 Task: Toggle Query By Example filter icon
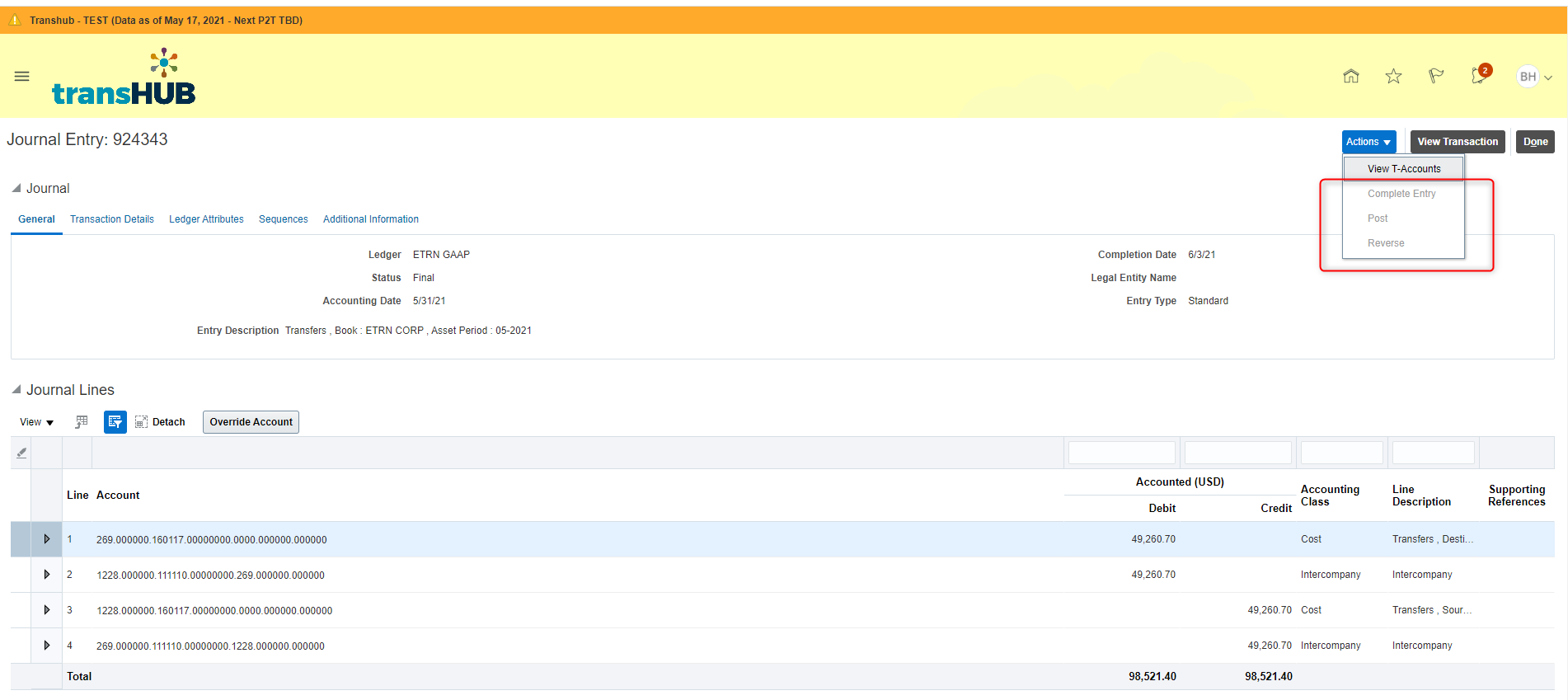click(x=115, y=422)
